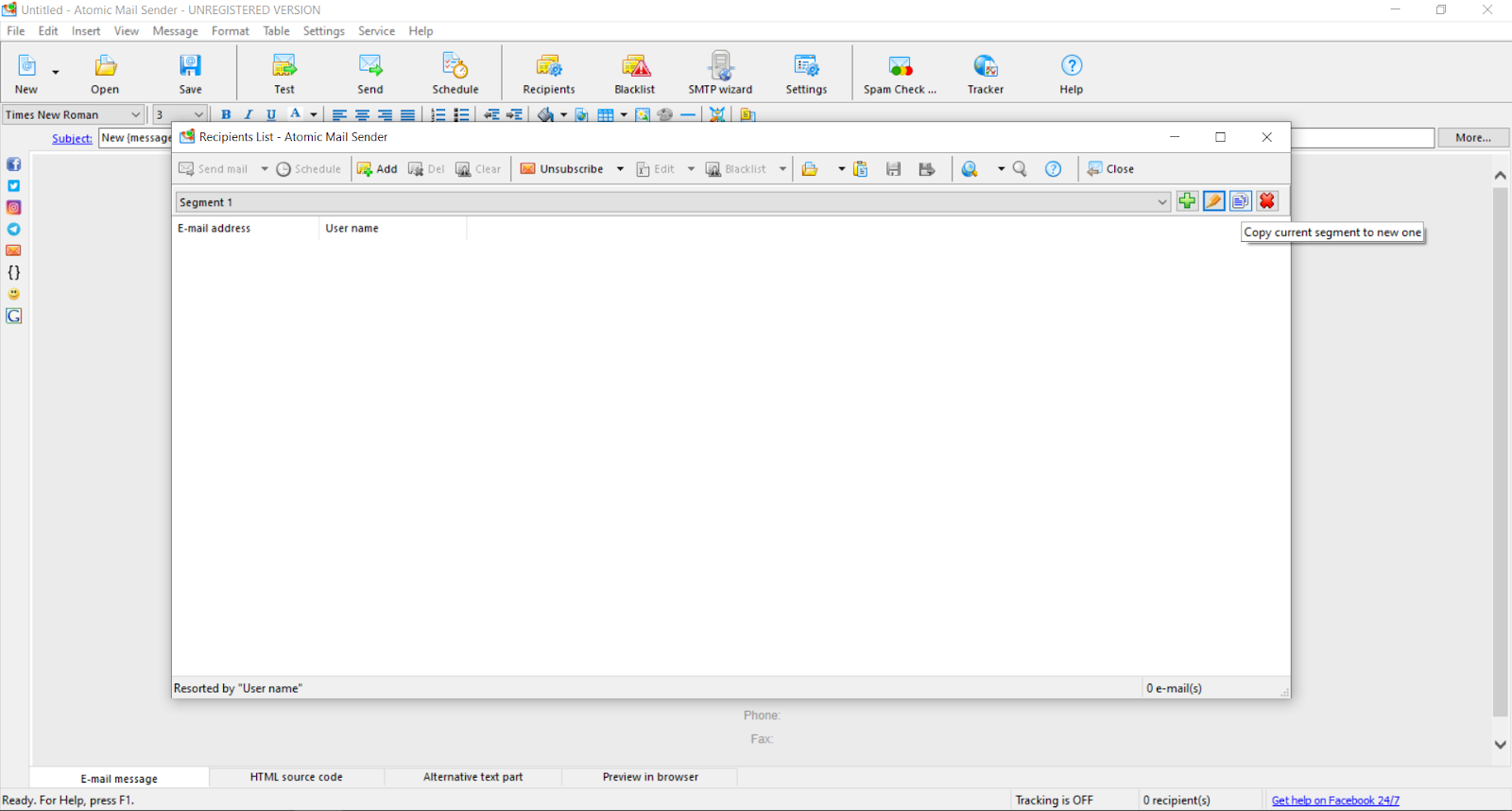The width and height of the screenshot is (1512, 811).
Task: Click the Help toolbar icon
Action: [x=1071, y=74]
